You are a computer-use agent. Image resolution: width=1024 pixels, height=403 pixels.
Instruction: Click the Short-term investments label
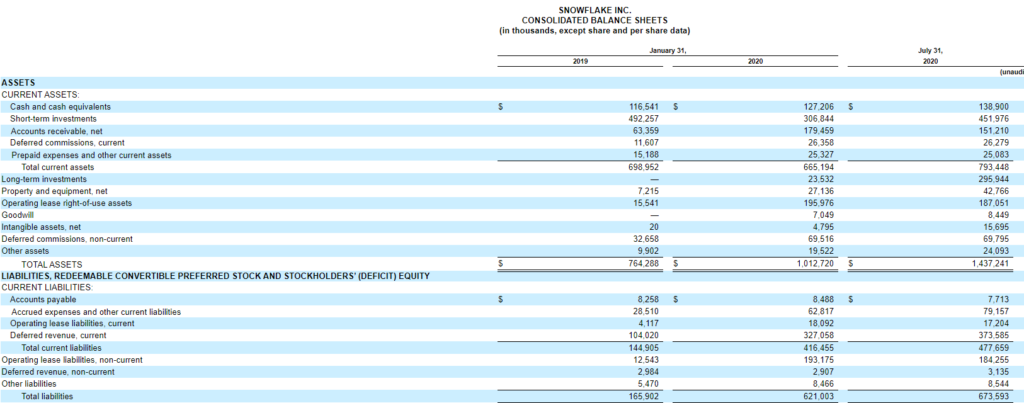click(x=54, y=118)
